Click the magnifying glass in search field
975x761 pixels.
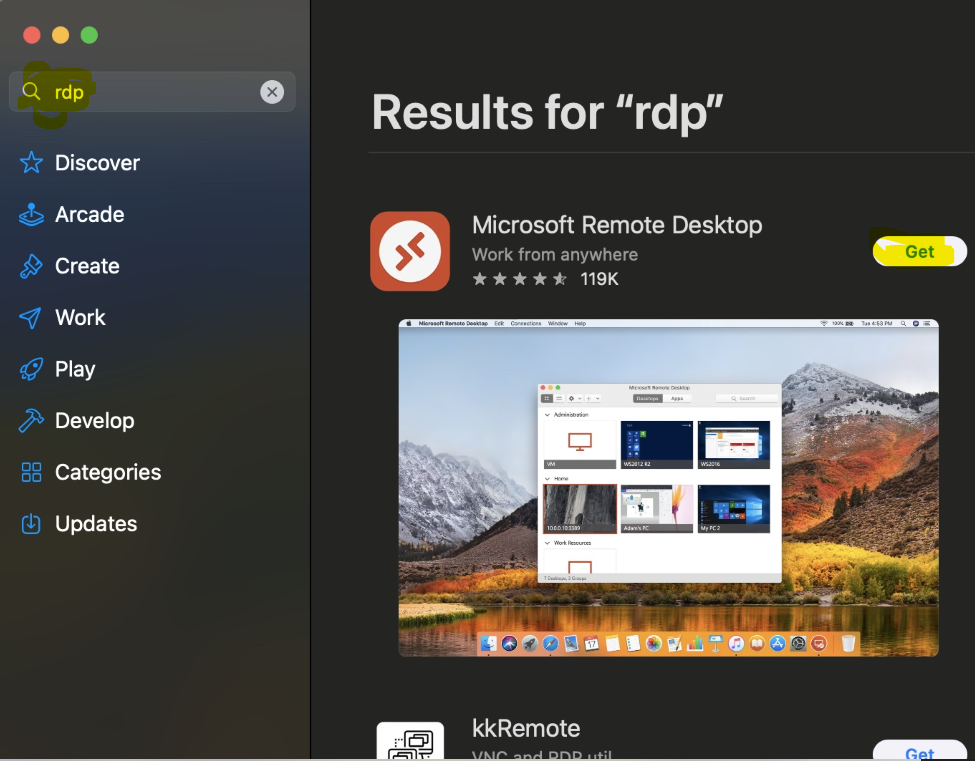[x=32, y=92]
